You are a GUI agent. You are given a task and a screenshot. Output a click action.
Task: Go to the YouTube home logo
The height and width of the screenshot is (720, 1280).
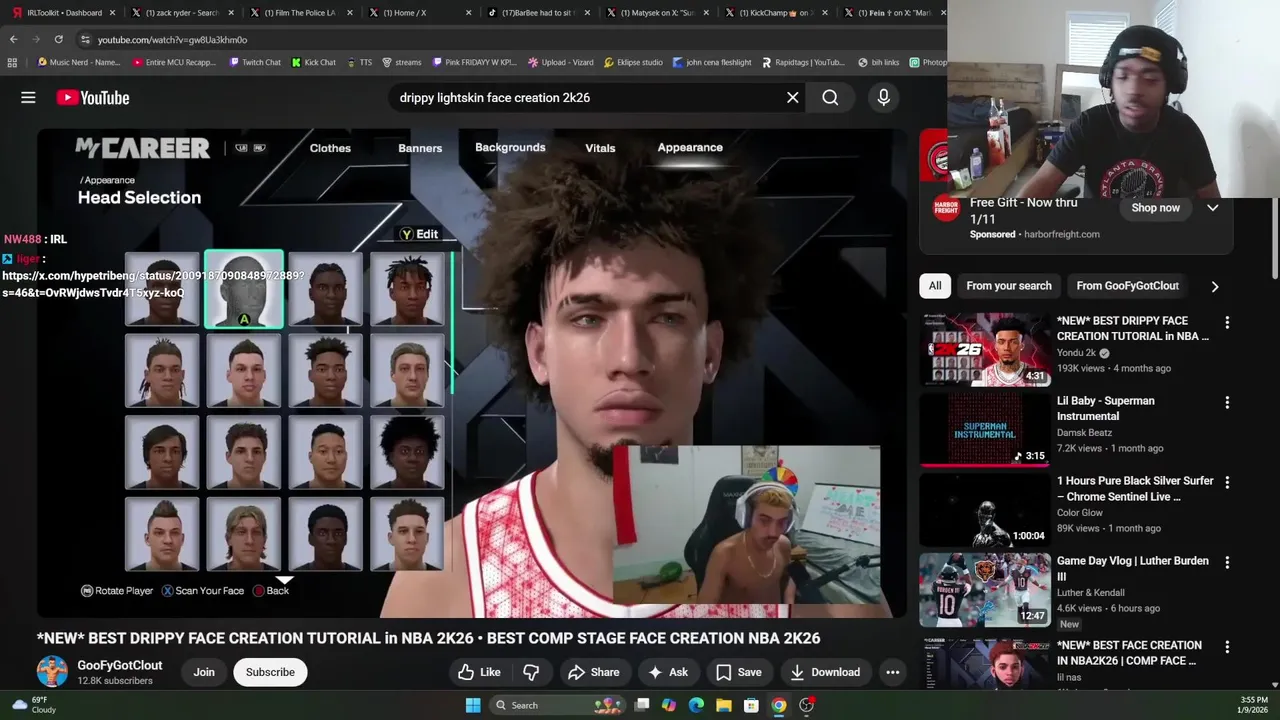(x=93, y=97)
